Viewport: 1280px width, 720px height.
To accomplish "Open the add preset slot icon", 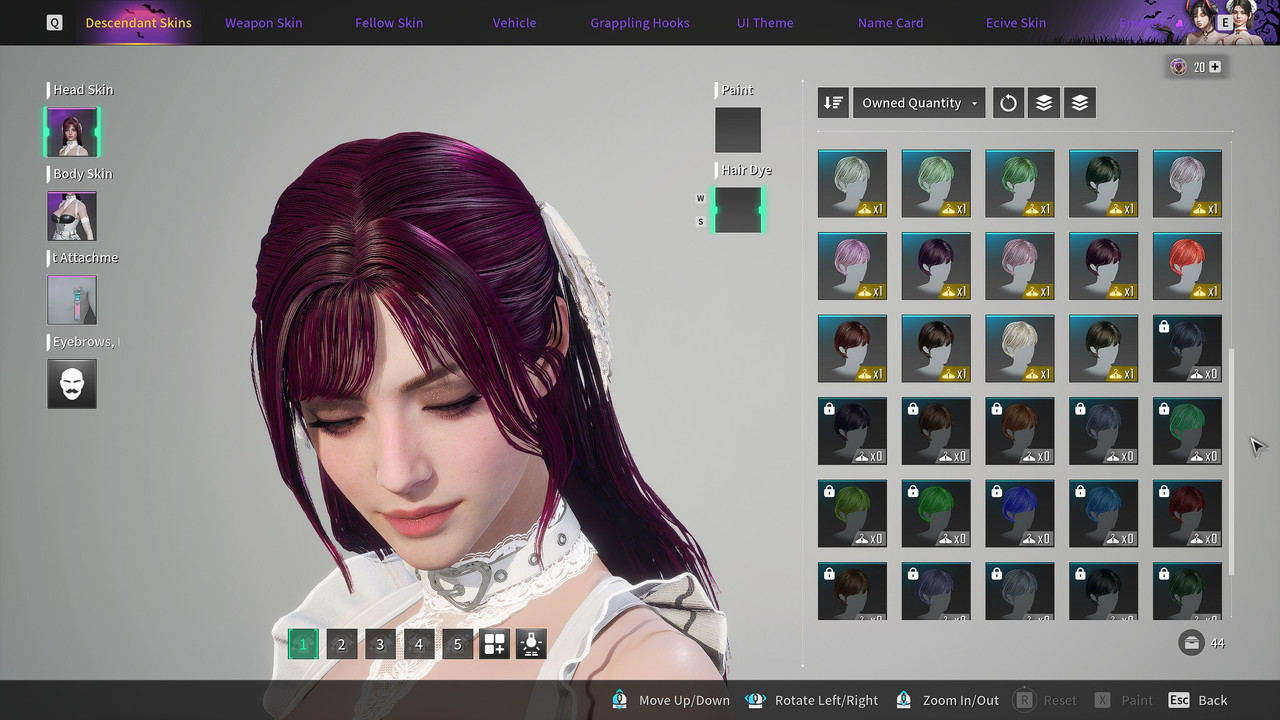I will pos(495,644).
